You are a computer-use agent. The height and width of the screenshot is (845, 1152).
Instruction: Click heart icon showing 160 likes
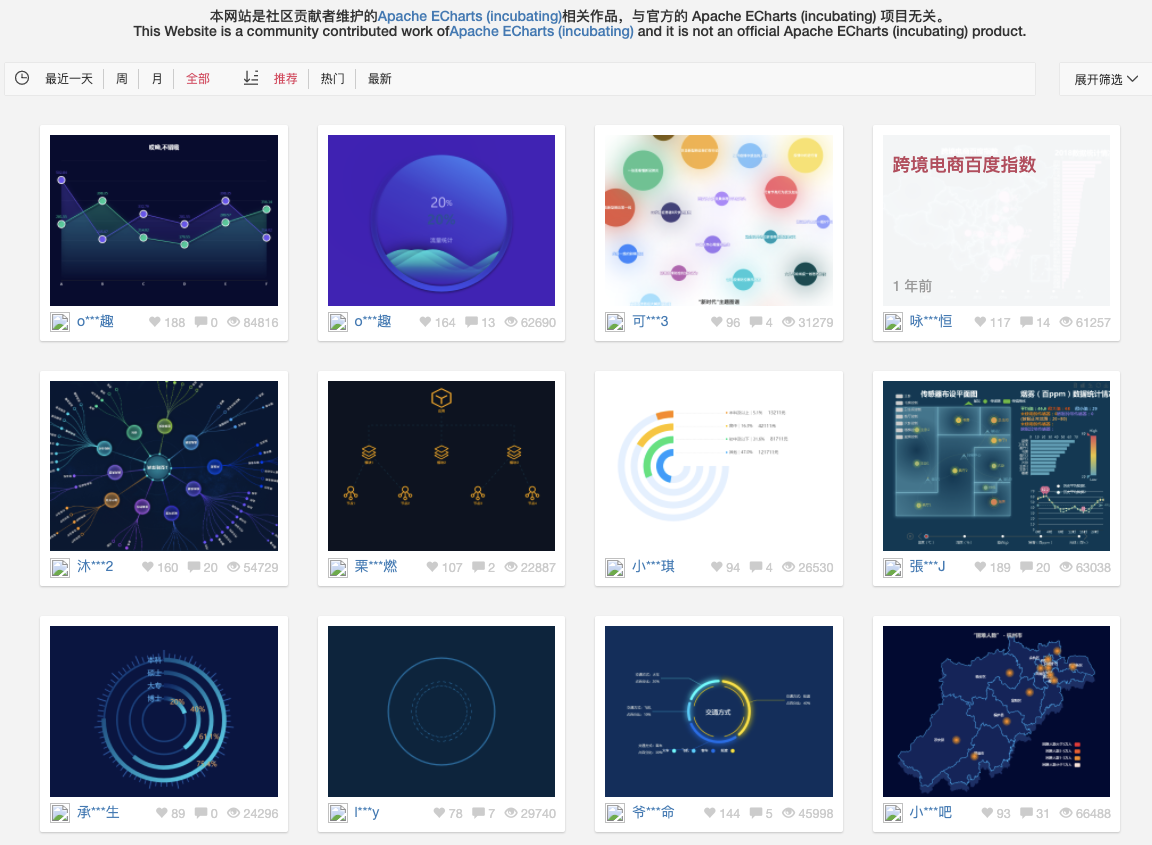click(147, 567)
